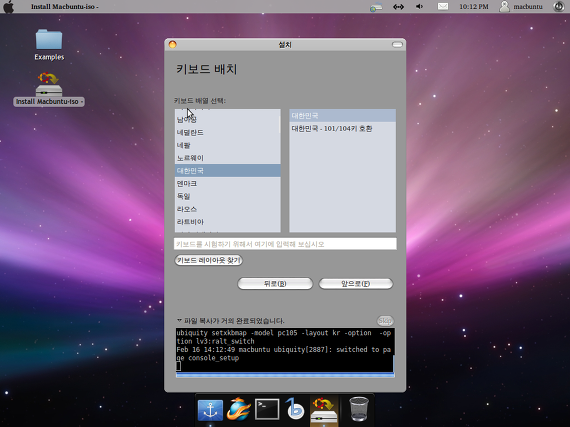This screenshot has height=427, width=570.
Task: Open the web browser globe in dock
Action: coord(238,409)
